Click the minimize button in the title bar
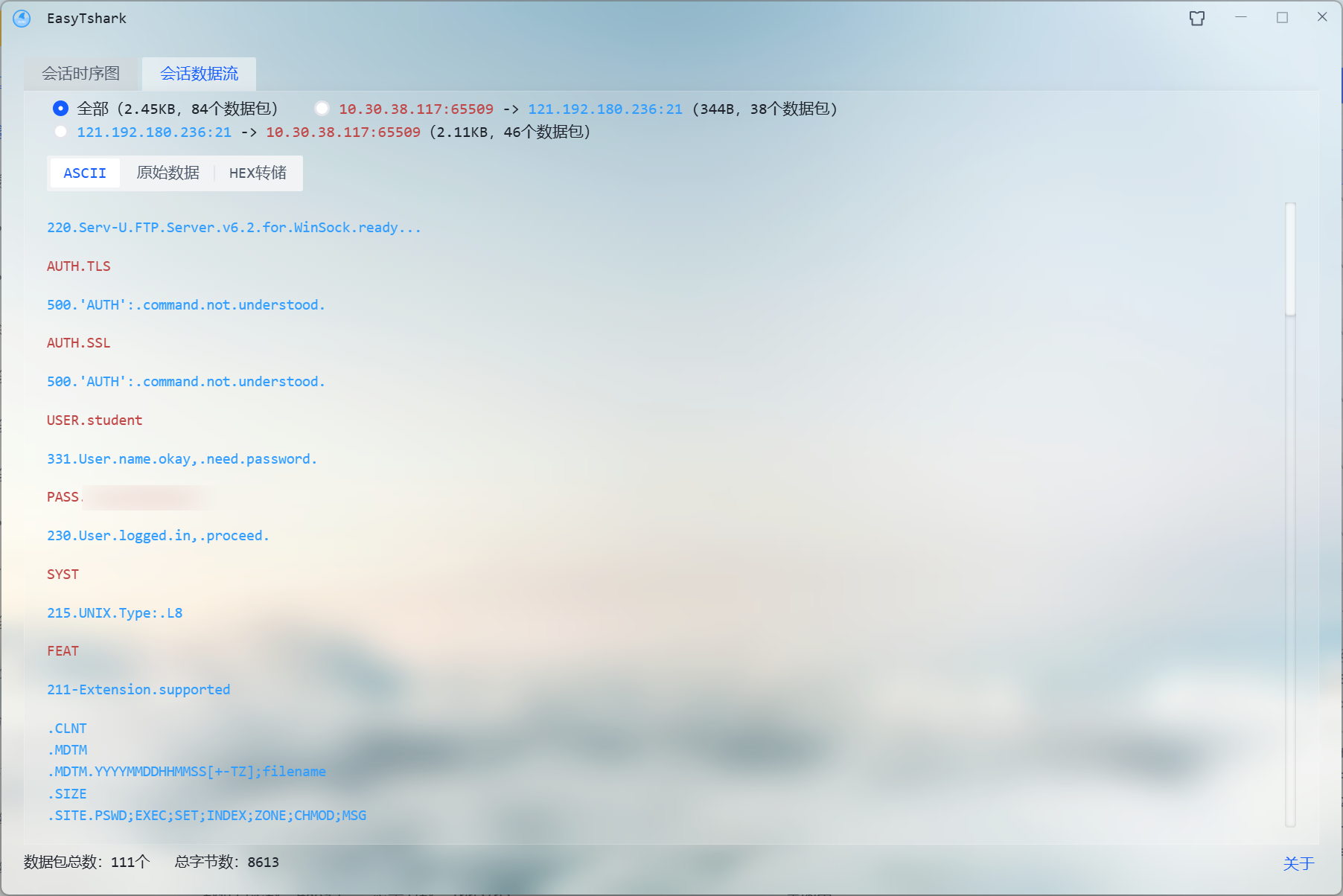The height and width of the screenshot is (896, 1343). click(1240, 16)
